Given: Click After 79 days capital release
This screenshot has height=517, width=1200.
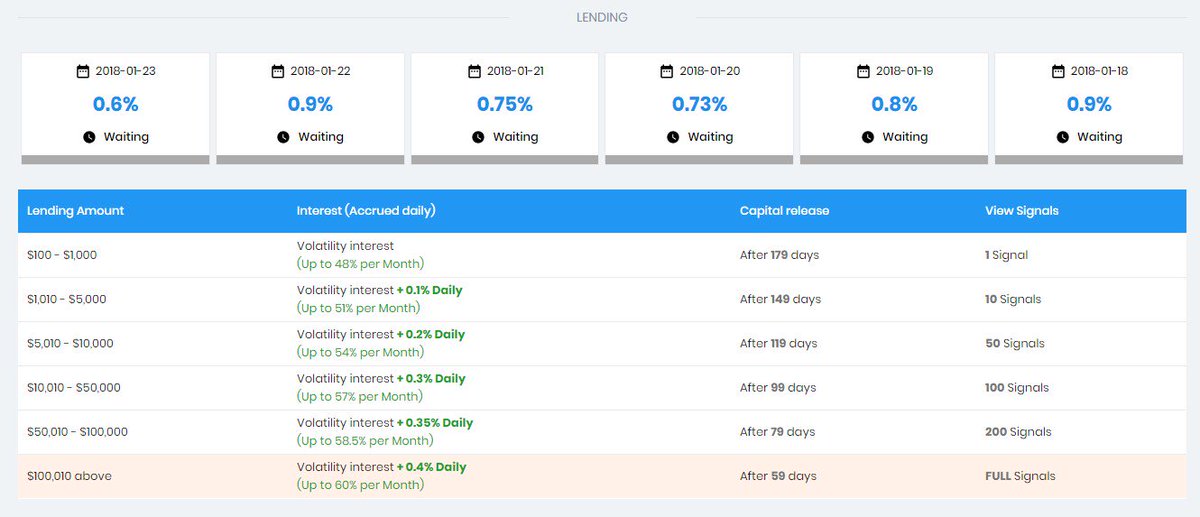Looking at the screenshot, I should click(x=777, y=432).
